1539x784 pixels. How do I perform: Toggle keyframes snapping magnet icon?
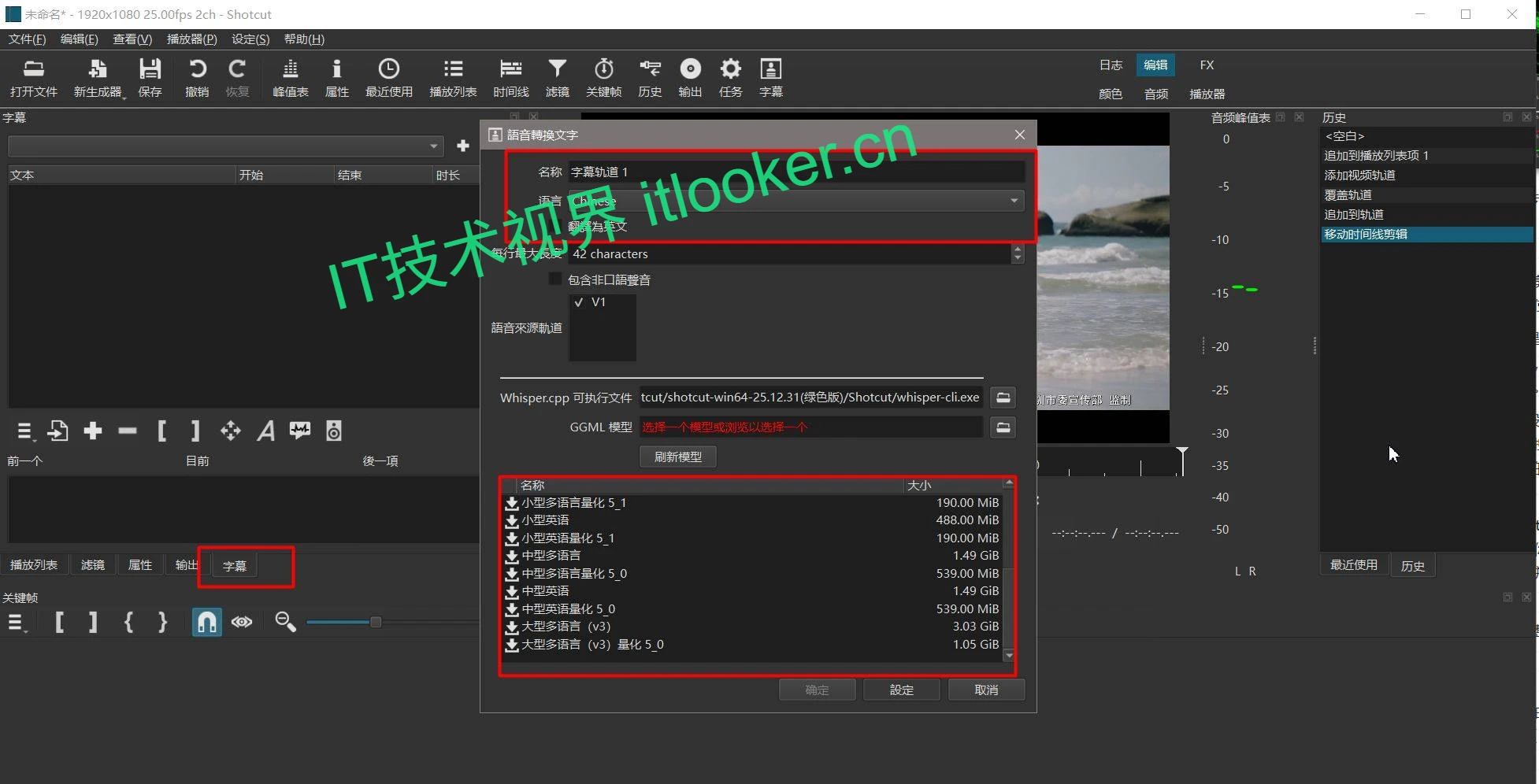(x=206, y=622)
